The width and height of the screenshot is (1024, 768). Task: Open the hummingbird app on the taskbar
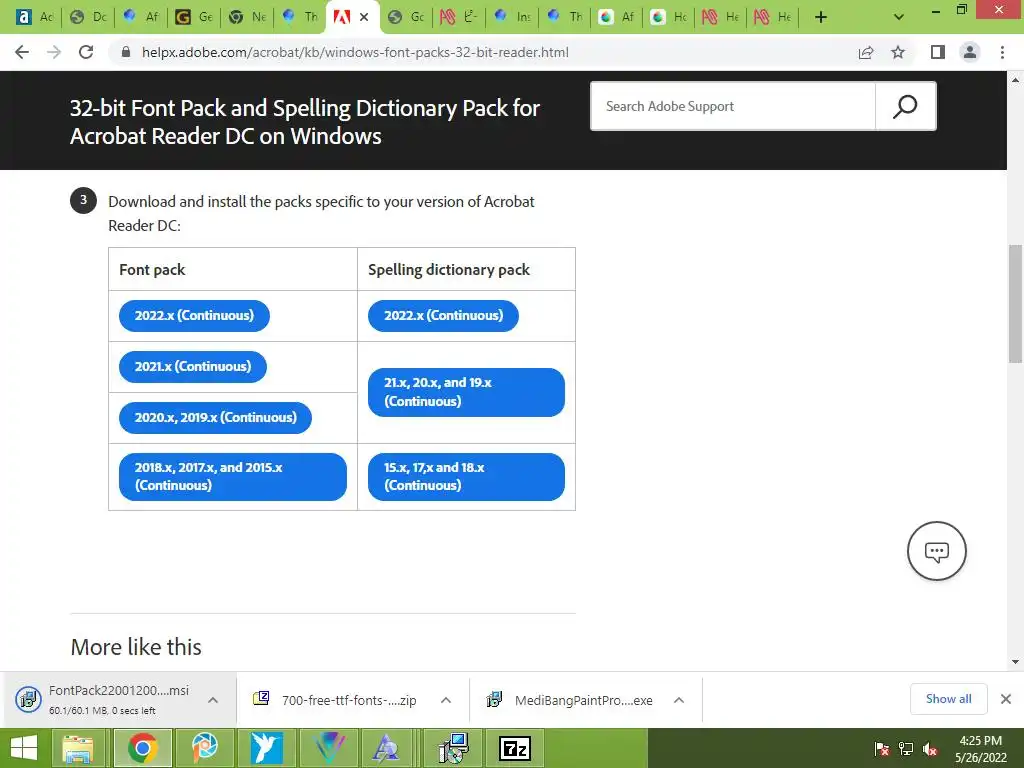pyautogui.click(x=266, y=748)
